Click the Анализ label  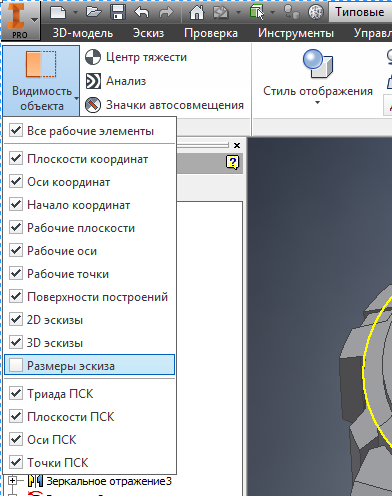click(x=126, y=81)
